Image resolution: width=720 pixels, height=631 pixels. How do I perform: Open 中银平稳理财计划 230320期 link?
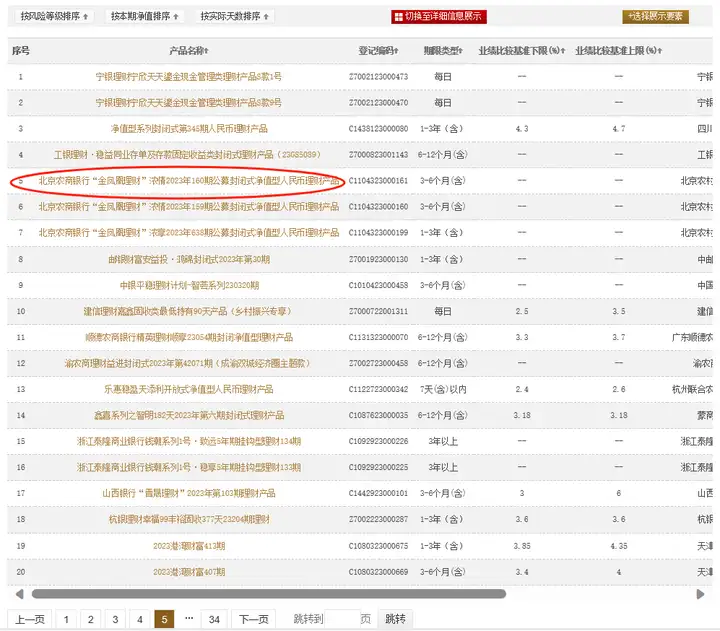click(189, 285)
